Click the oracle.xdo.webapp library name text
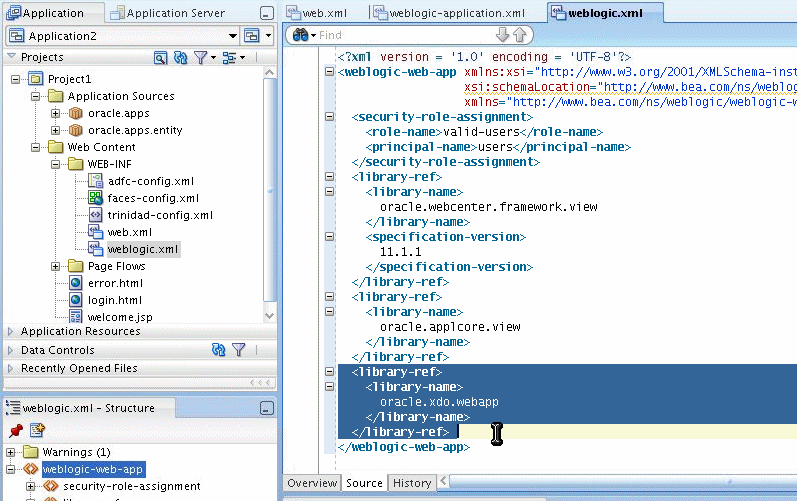This screenshot has width=797, height=501. point(439,402)
